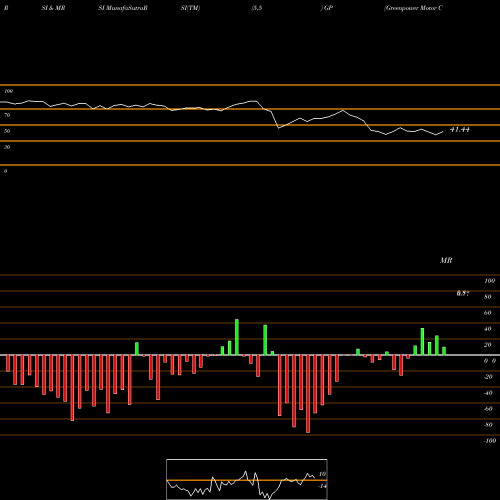The height and width of the screenshot is (500, 500).
Task: Click the 60 label on MR scale
Action: (488, 313)
